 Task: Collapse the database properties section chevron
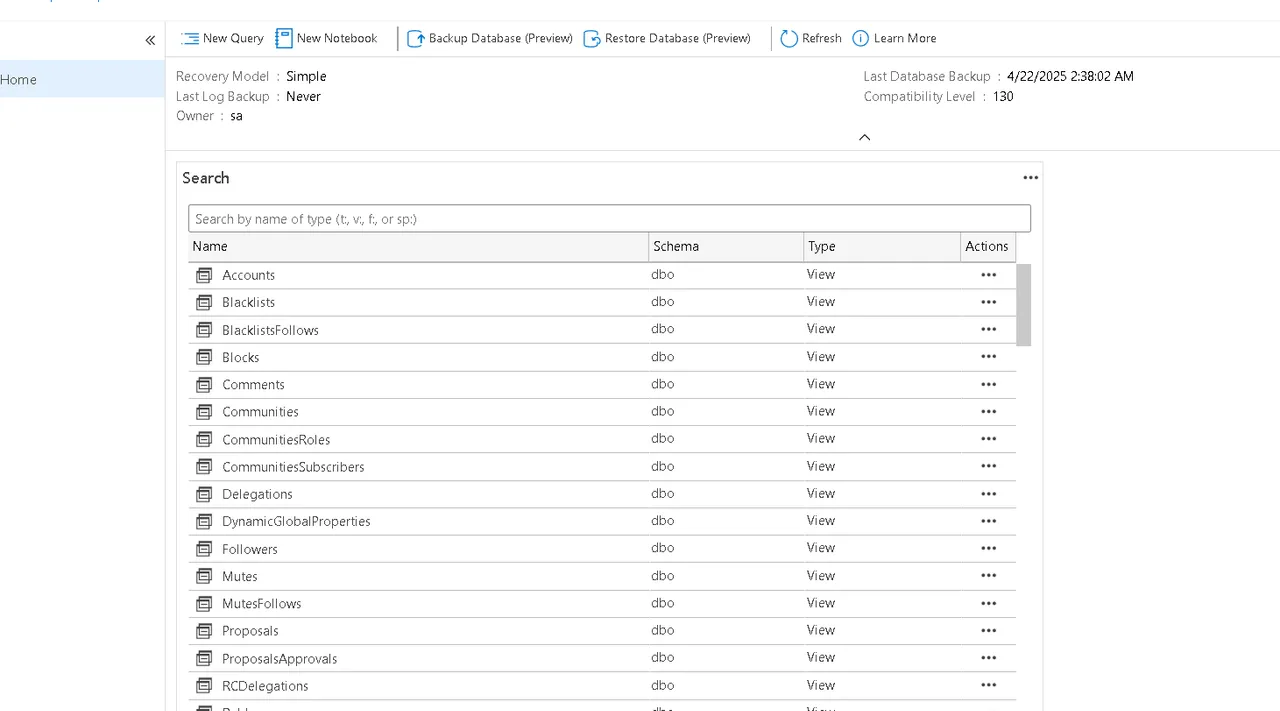(x=865, y=137)
